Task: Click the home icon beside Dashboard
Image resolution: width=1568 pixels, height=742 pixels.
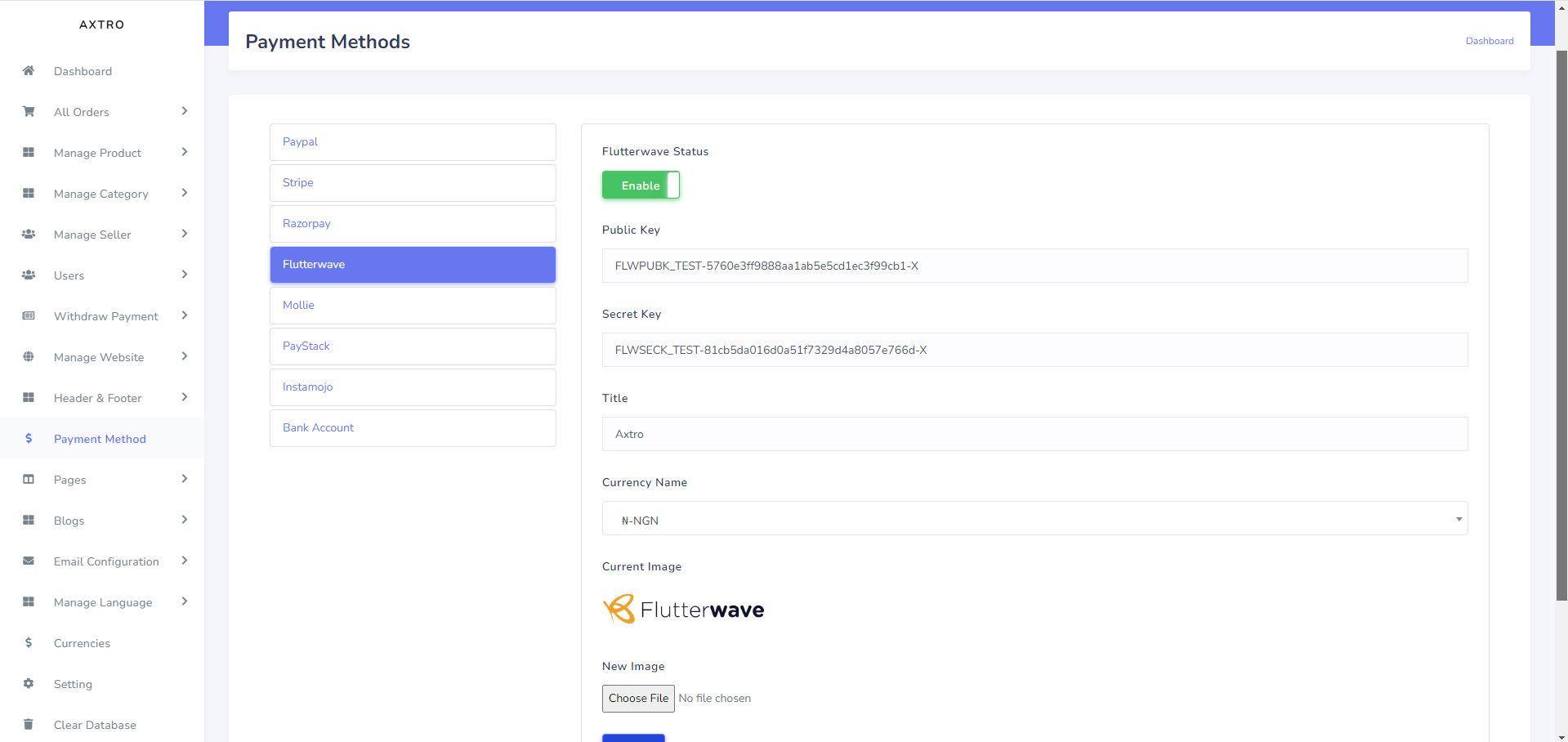Action: (29, 71)
